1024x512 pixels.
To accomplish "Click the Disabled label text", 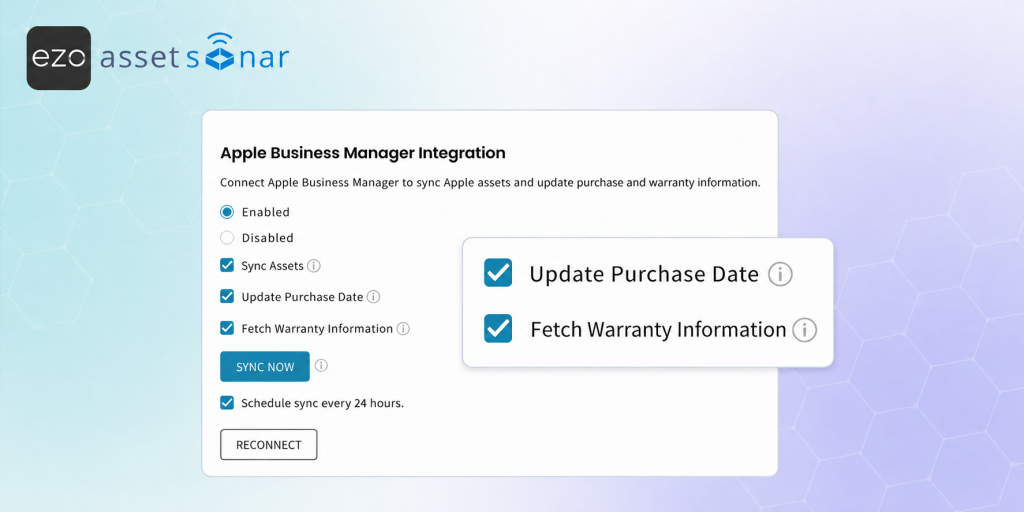I will [x=268, y=238].
